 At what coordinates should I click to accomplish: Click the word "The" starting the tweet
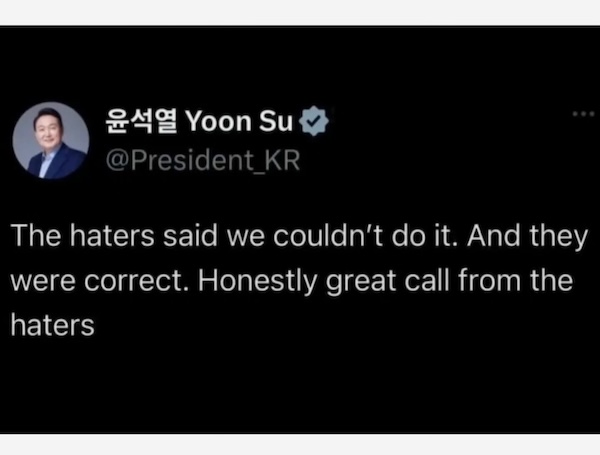[35, 239]
